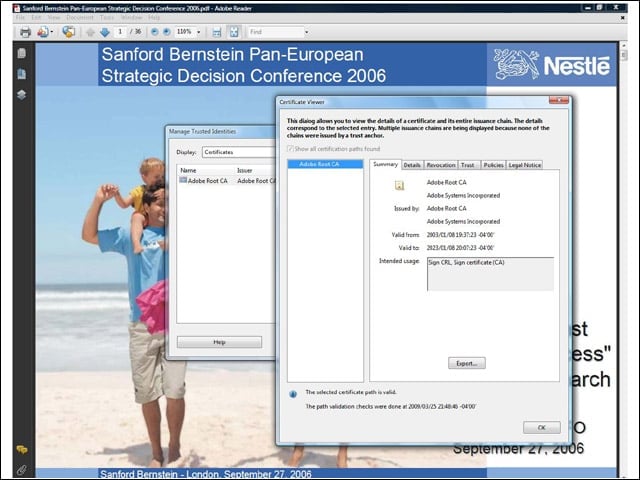
Task: Click the collaborate/share globe icon
Action: [x=69, y=32]
